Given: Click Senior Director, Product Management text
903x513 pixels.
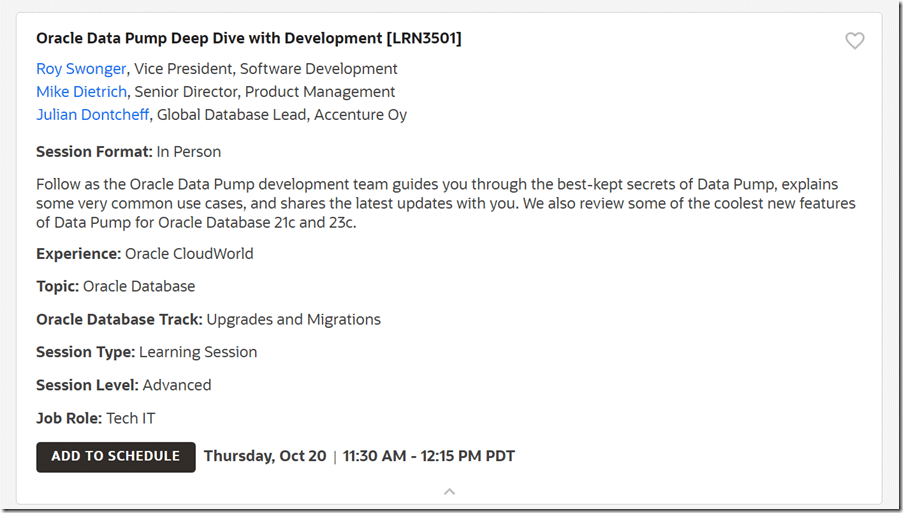Looking at the screenshot, I should [265, 92].
